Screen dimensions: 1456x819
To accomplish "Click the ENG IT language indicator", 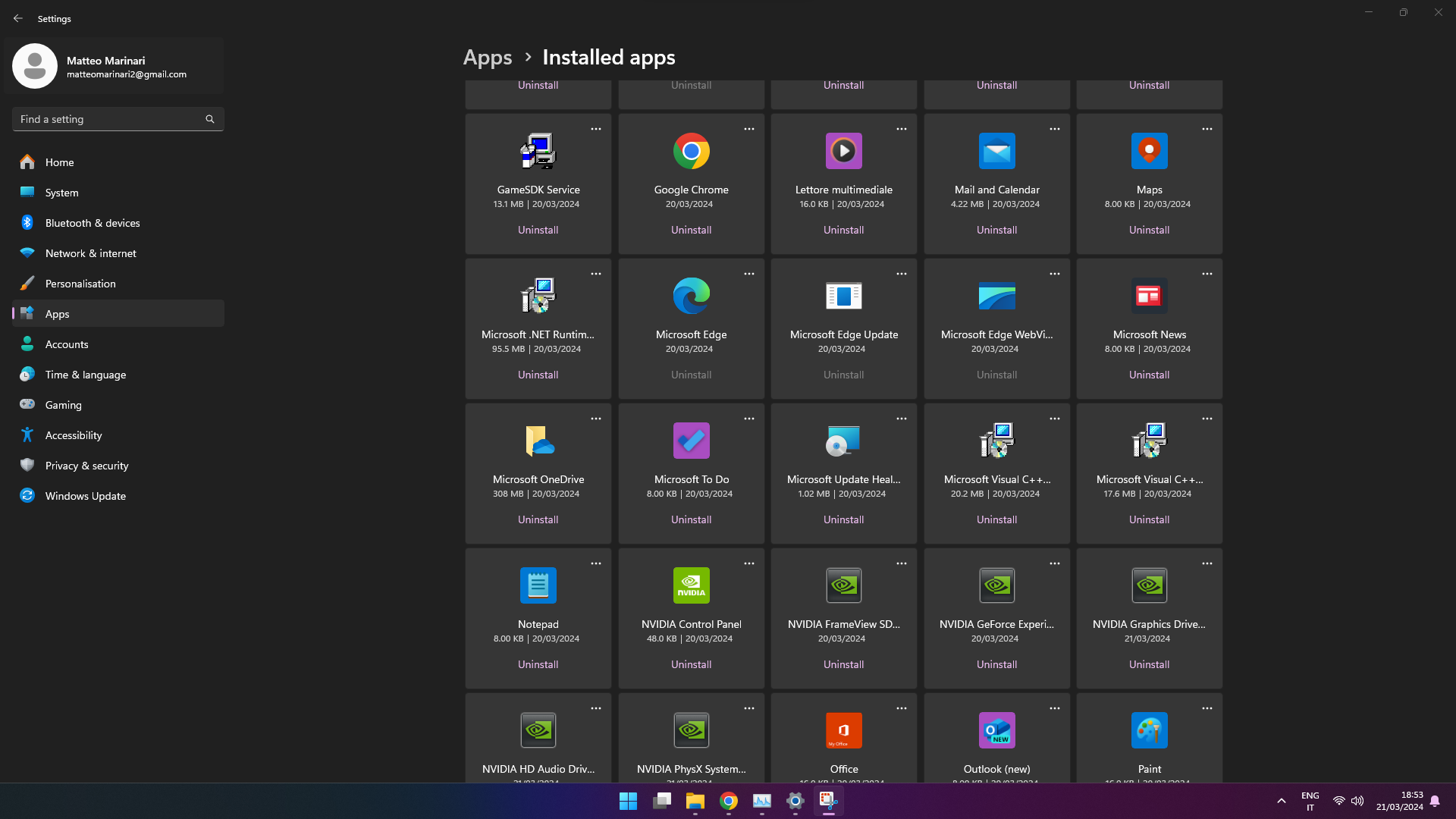I will point(1310,801).
